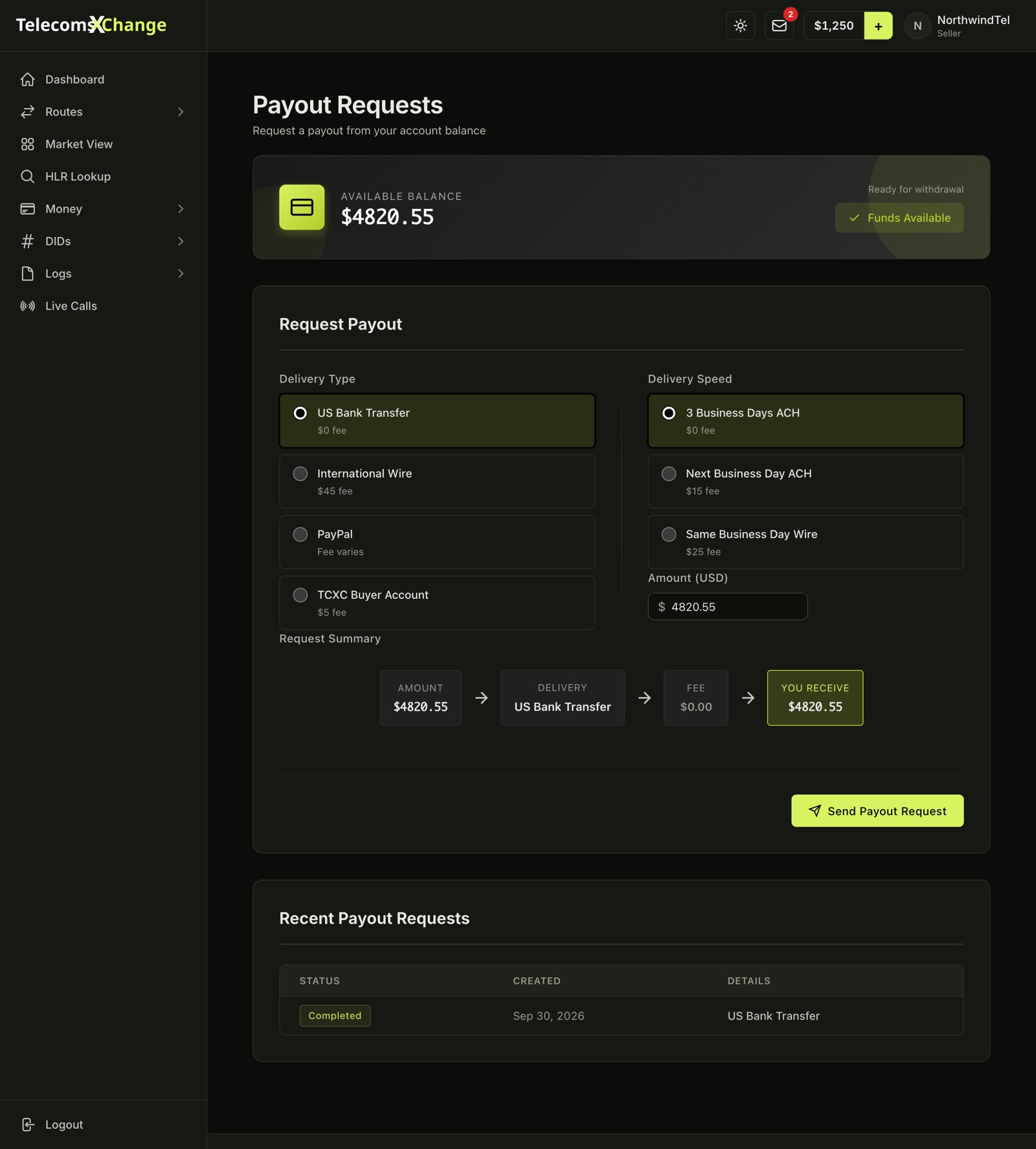Screen dimensions: 1036x1149
Task: Click the Dashboard home icon
Action: (x=27, y=79)
